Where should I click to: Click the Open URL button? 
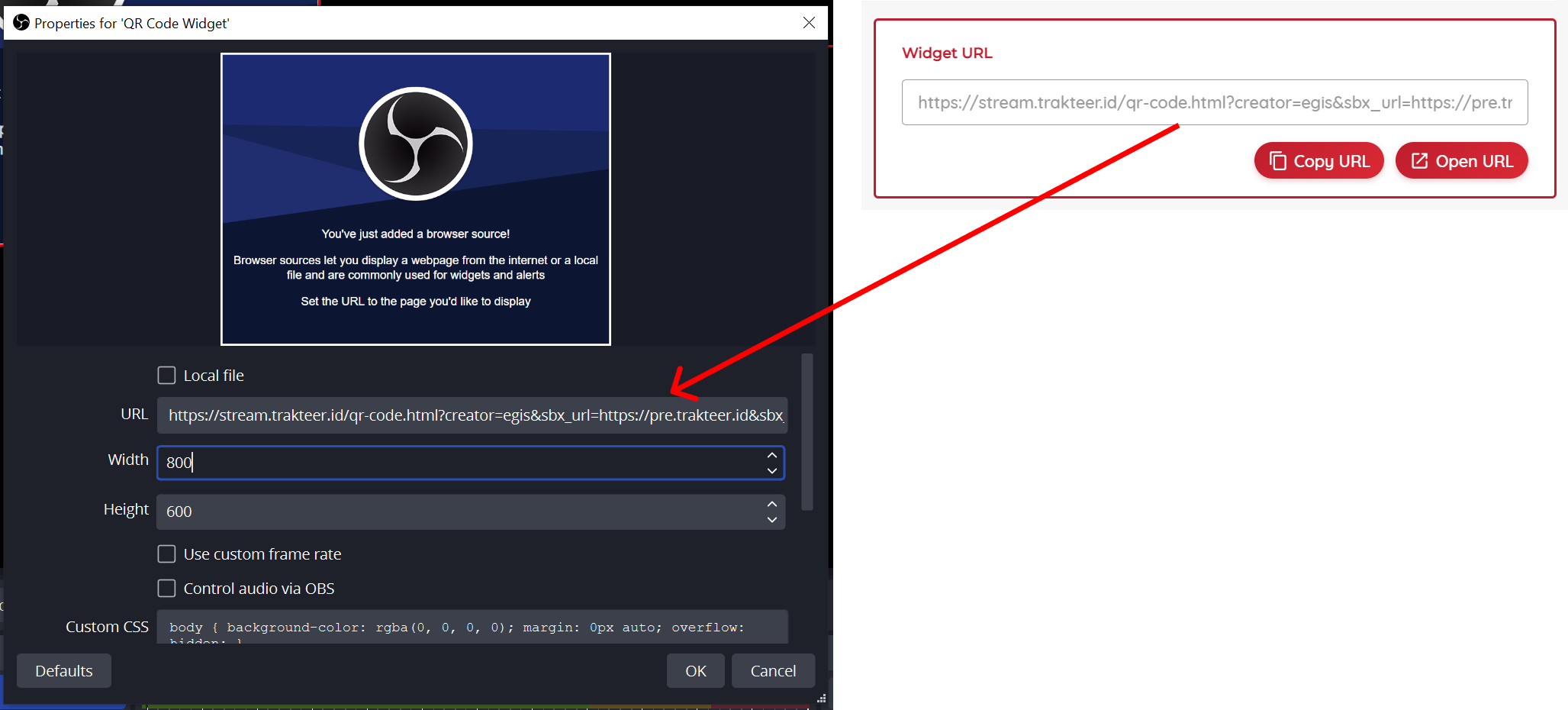pos(1461,160)
